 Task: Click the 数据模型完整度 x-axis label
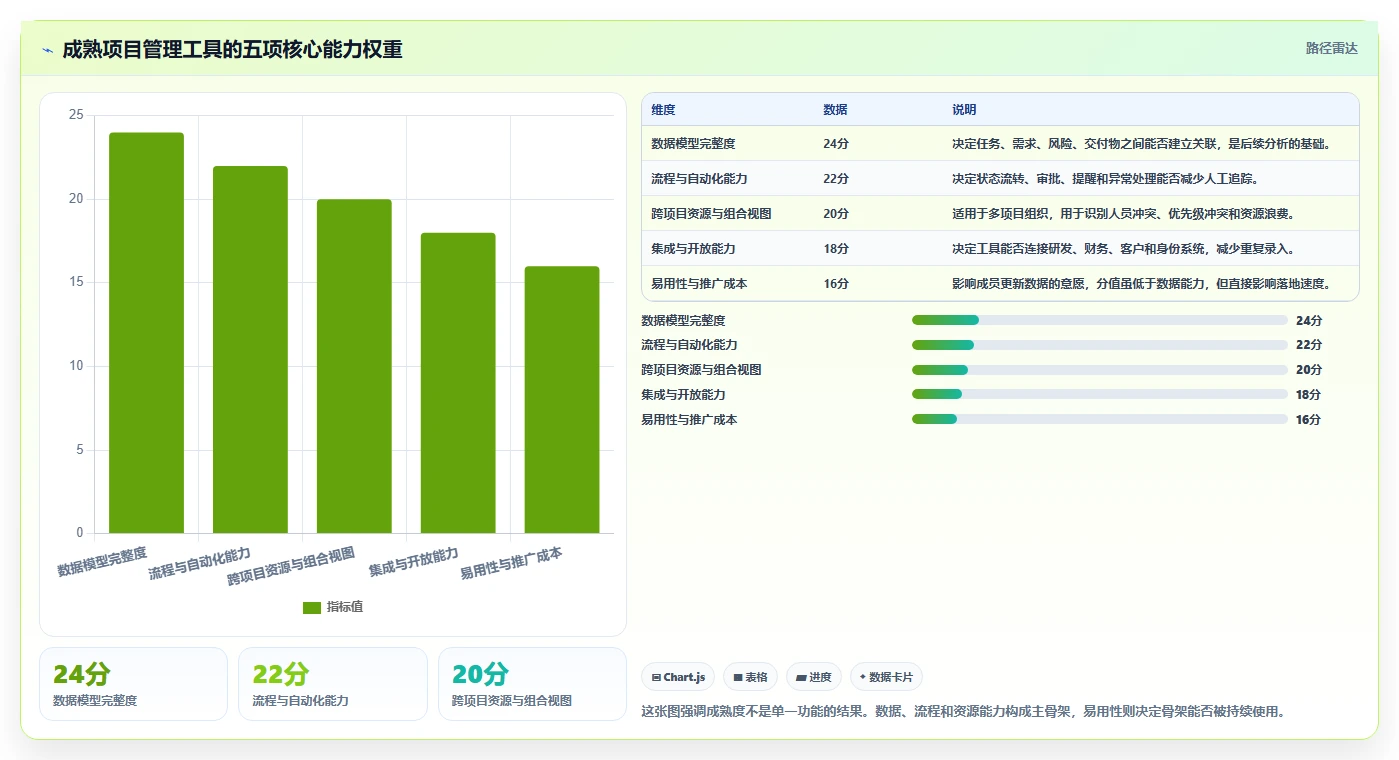point(102,562)
